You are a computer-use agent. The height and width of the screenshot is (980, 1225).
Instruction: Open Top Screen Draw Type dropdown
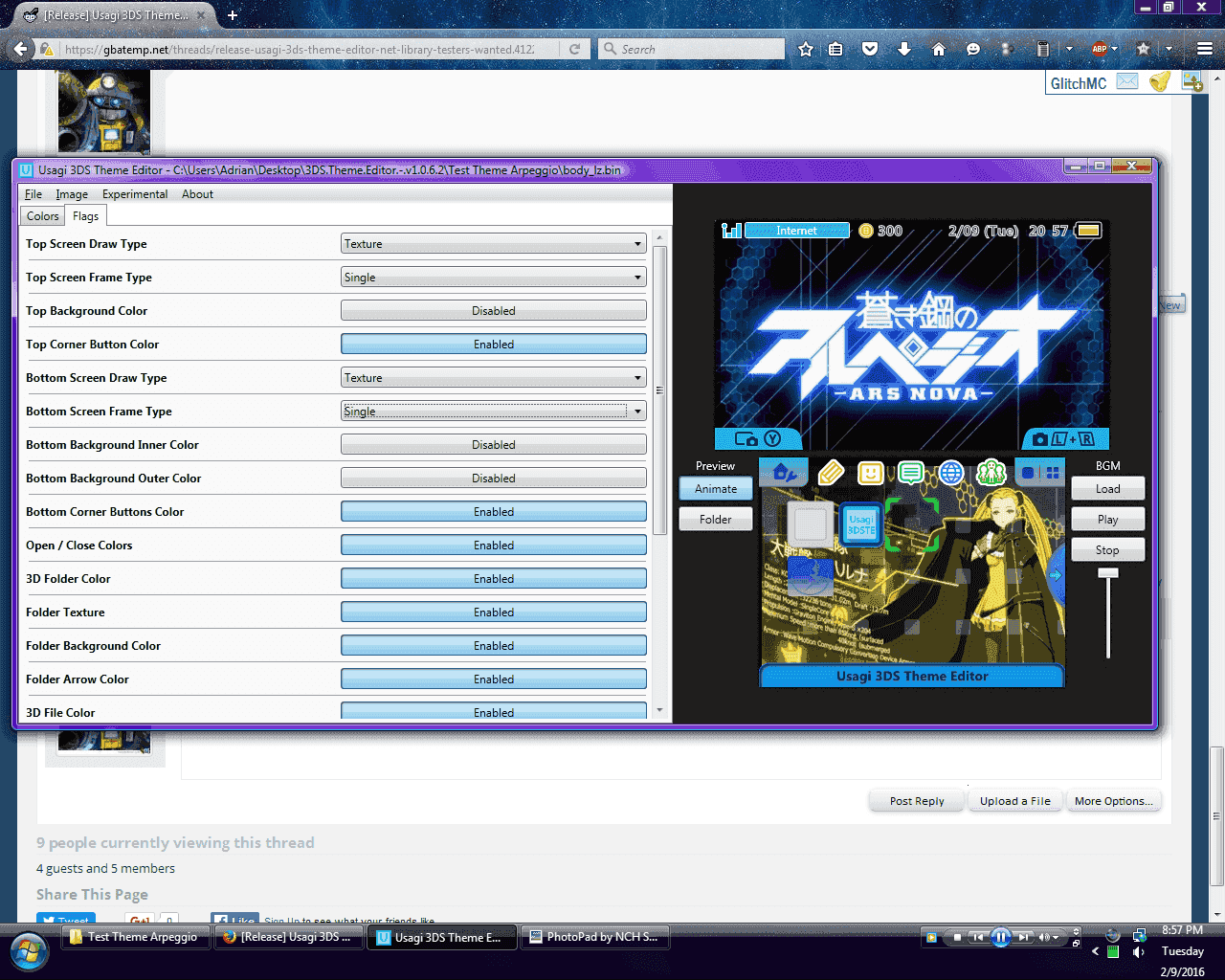(494, 244)
